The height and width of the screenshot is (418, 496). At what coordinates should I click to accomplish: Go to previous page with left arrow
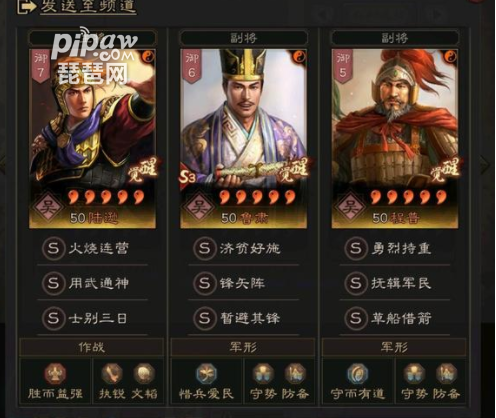point(2,164)
